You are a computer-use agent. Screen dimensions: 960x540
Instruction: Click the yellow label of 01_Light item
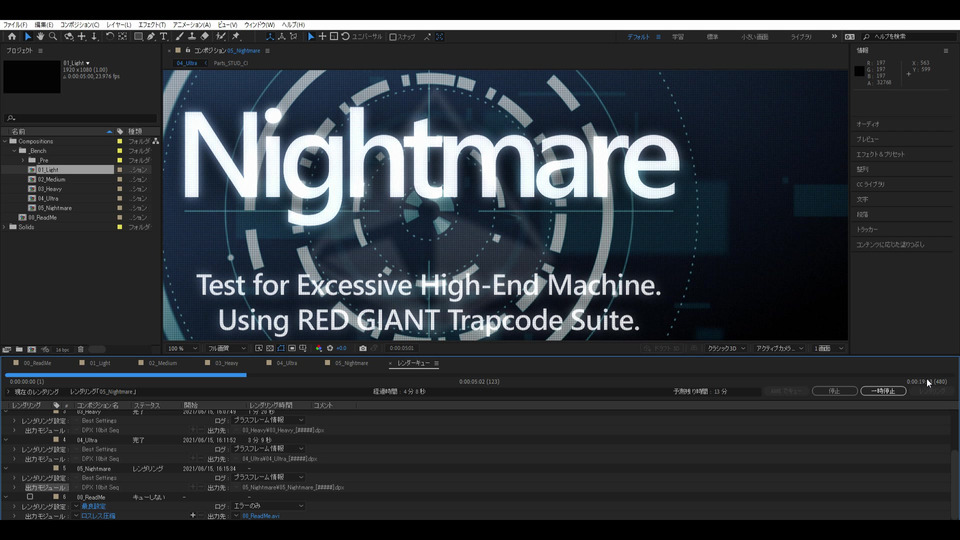[119, 170]
